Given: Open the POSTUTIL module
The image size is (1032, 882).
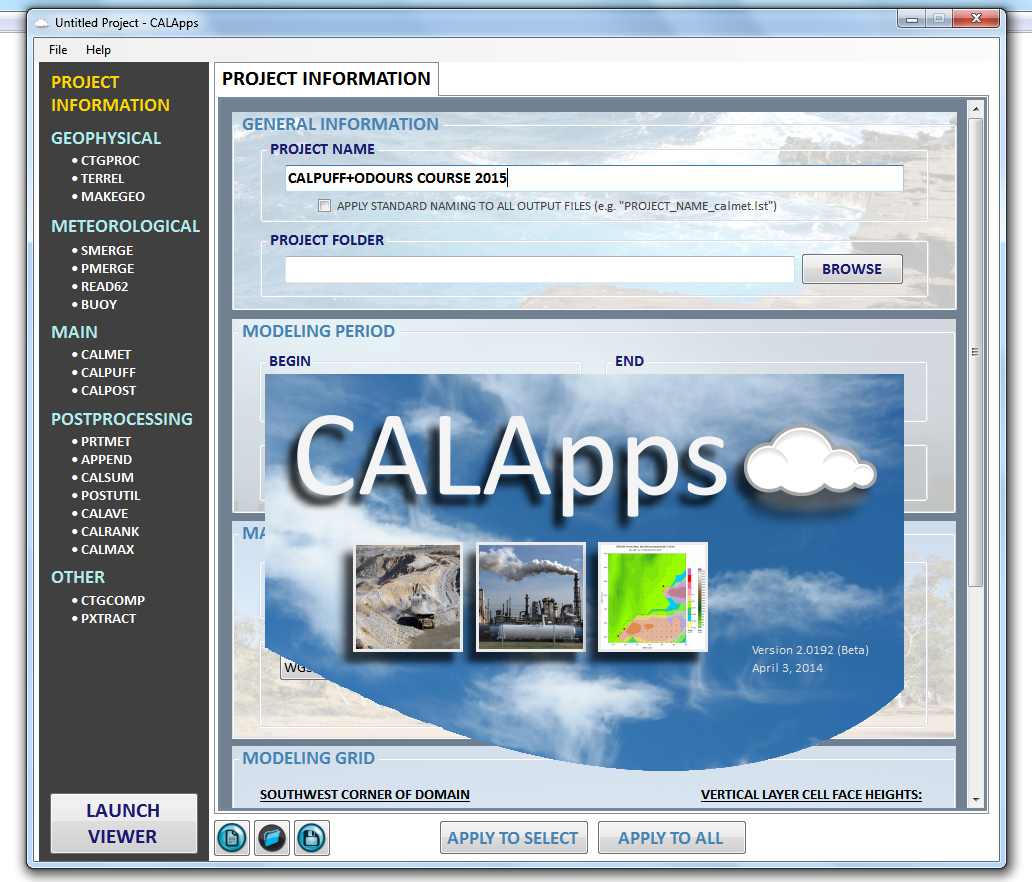Looking at the screenshot, I should coord(111,496).
